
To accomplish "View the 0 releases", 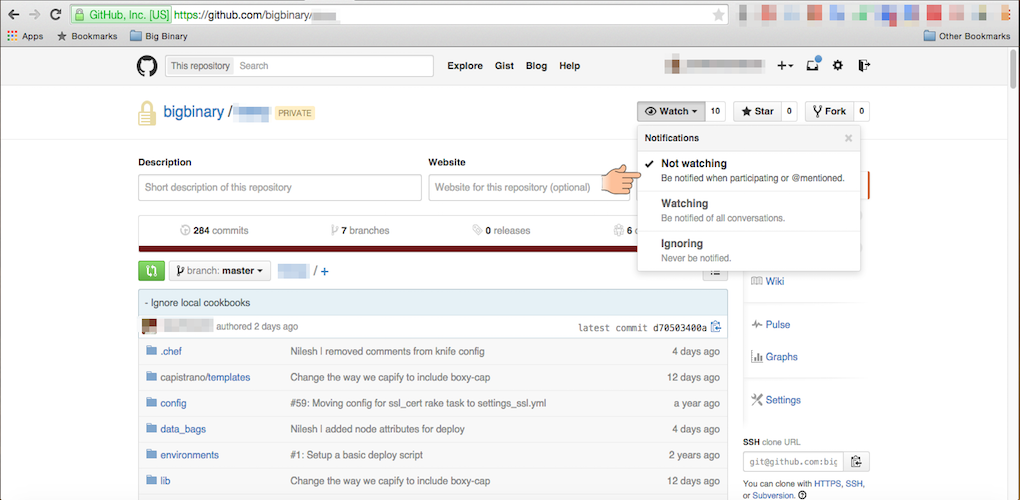I will 502,230.
